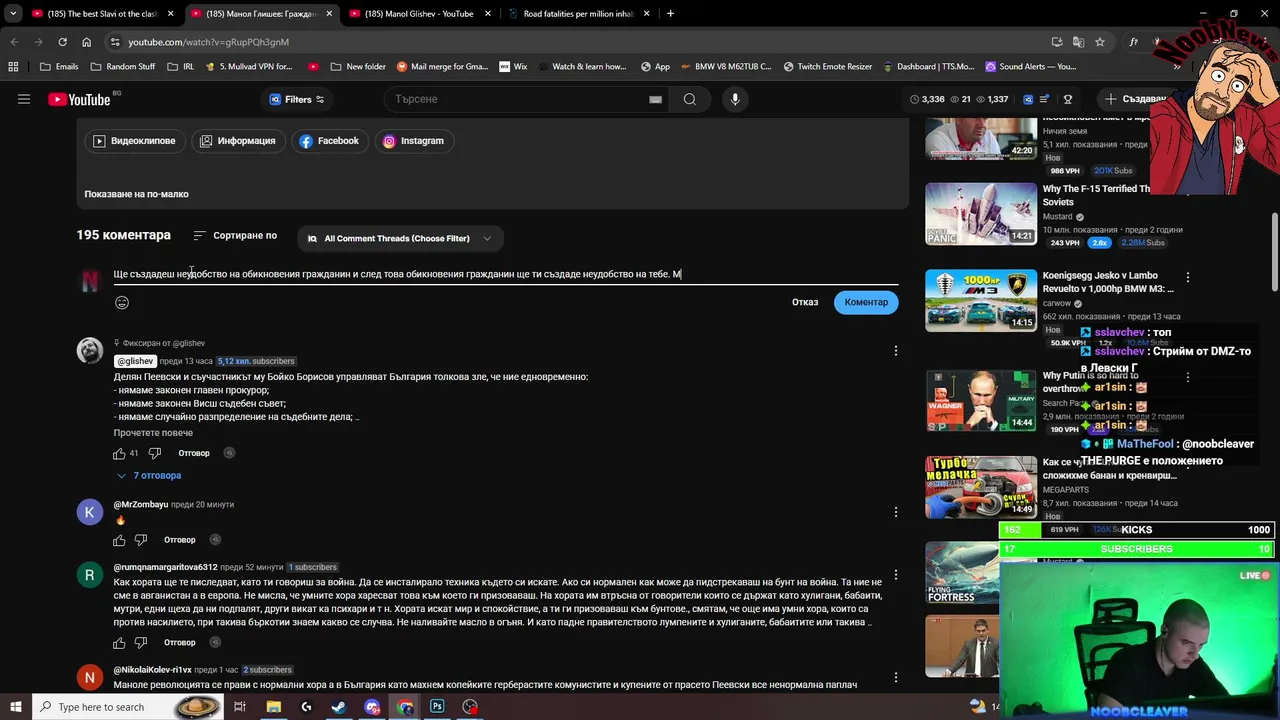Open the Турбо мелачка video thumbnail
Image resolution: width=1280 pixels, height=720 pixels.
coord(981,487)
